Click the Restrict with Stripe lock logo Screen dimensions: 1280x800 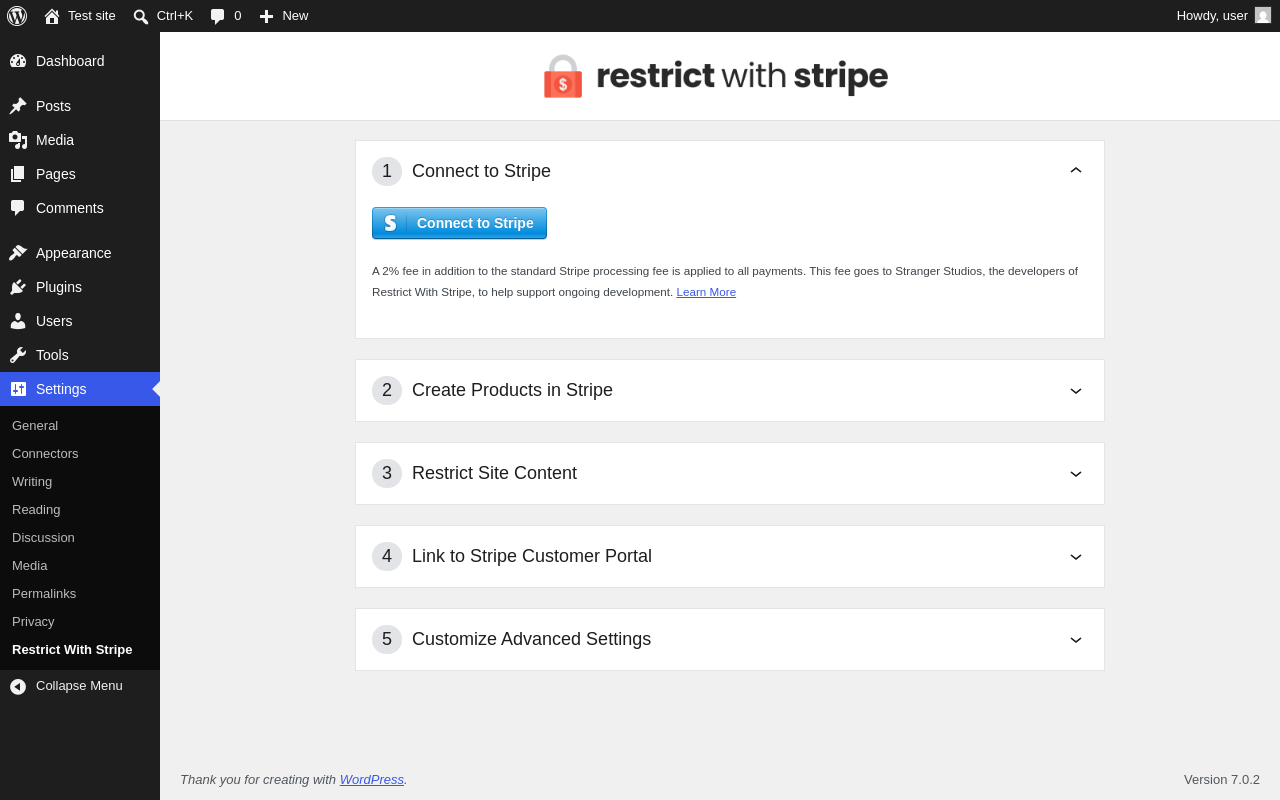(x=563, y=76)
